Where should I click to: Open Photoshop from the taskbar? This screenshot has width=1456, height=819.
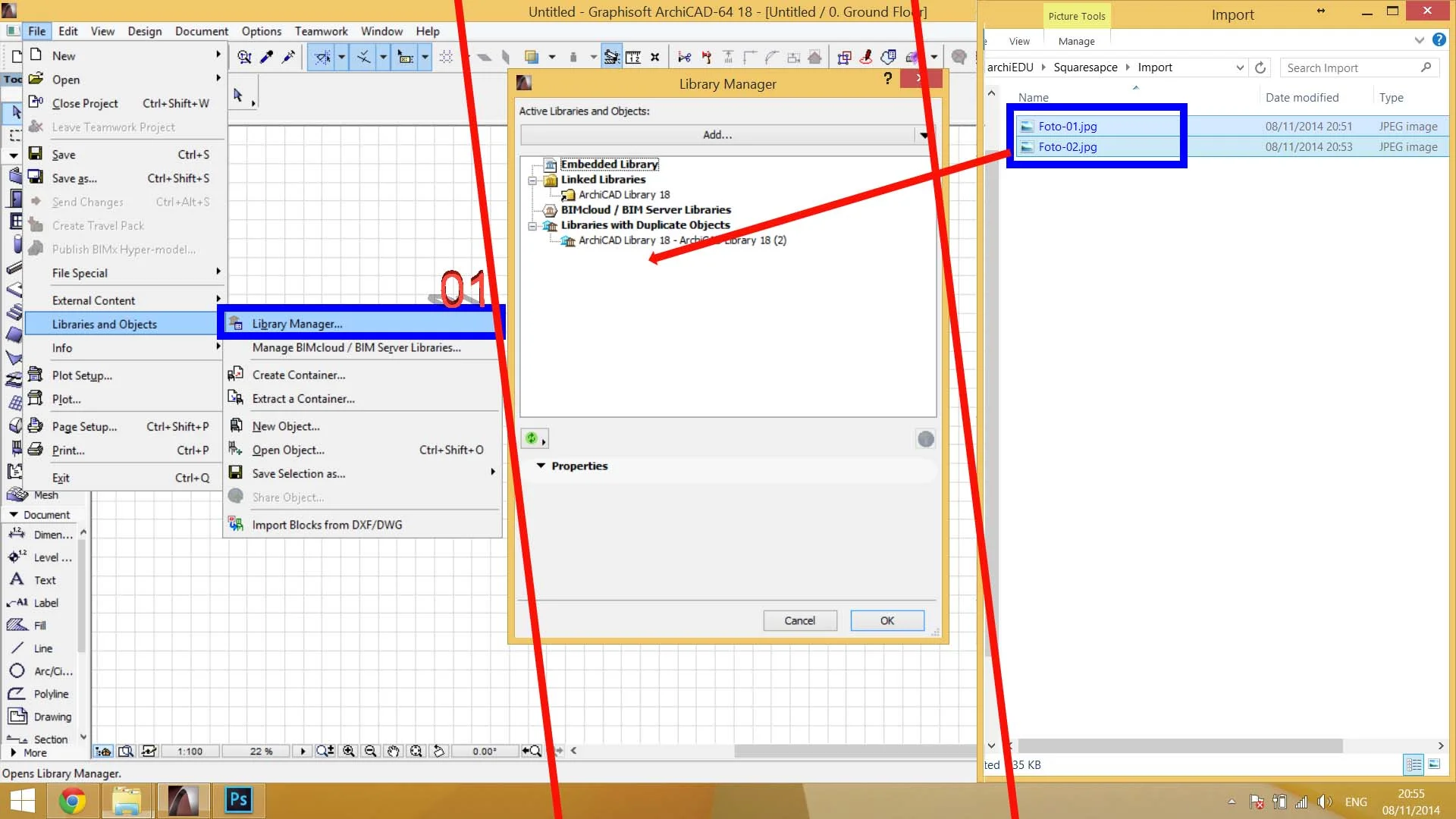click(x=238, y=800)
